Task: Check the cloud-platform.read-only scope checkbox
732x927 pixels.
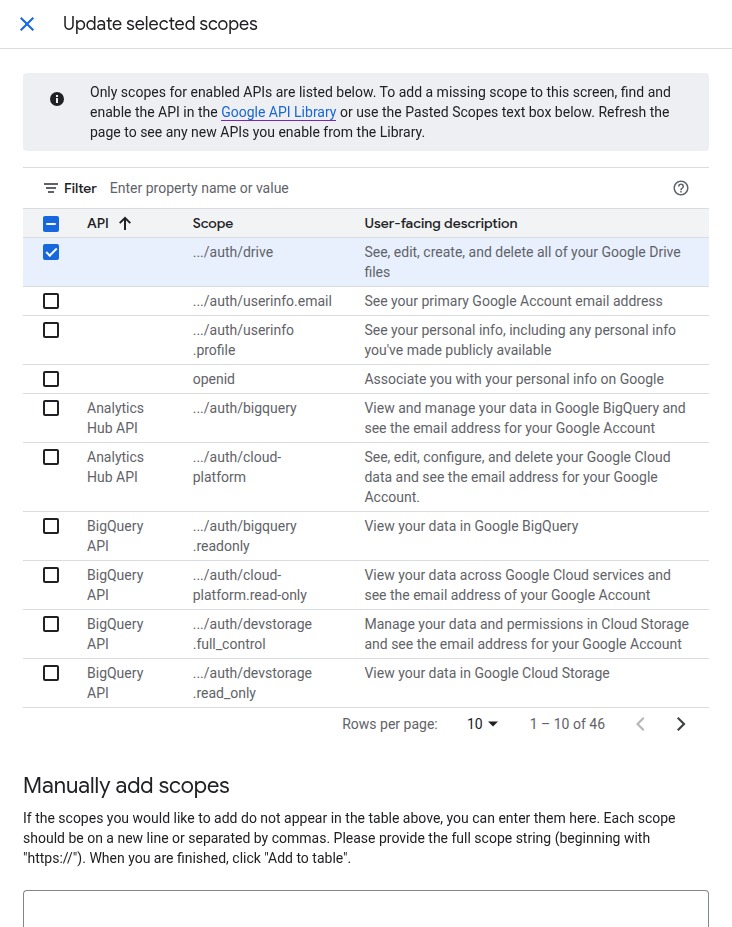Action: 51,575
